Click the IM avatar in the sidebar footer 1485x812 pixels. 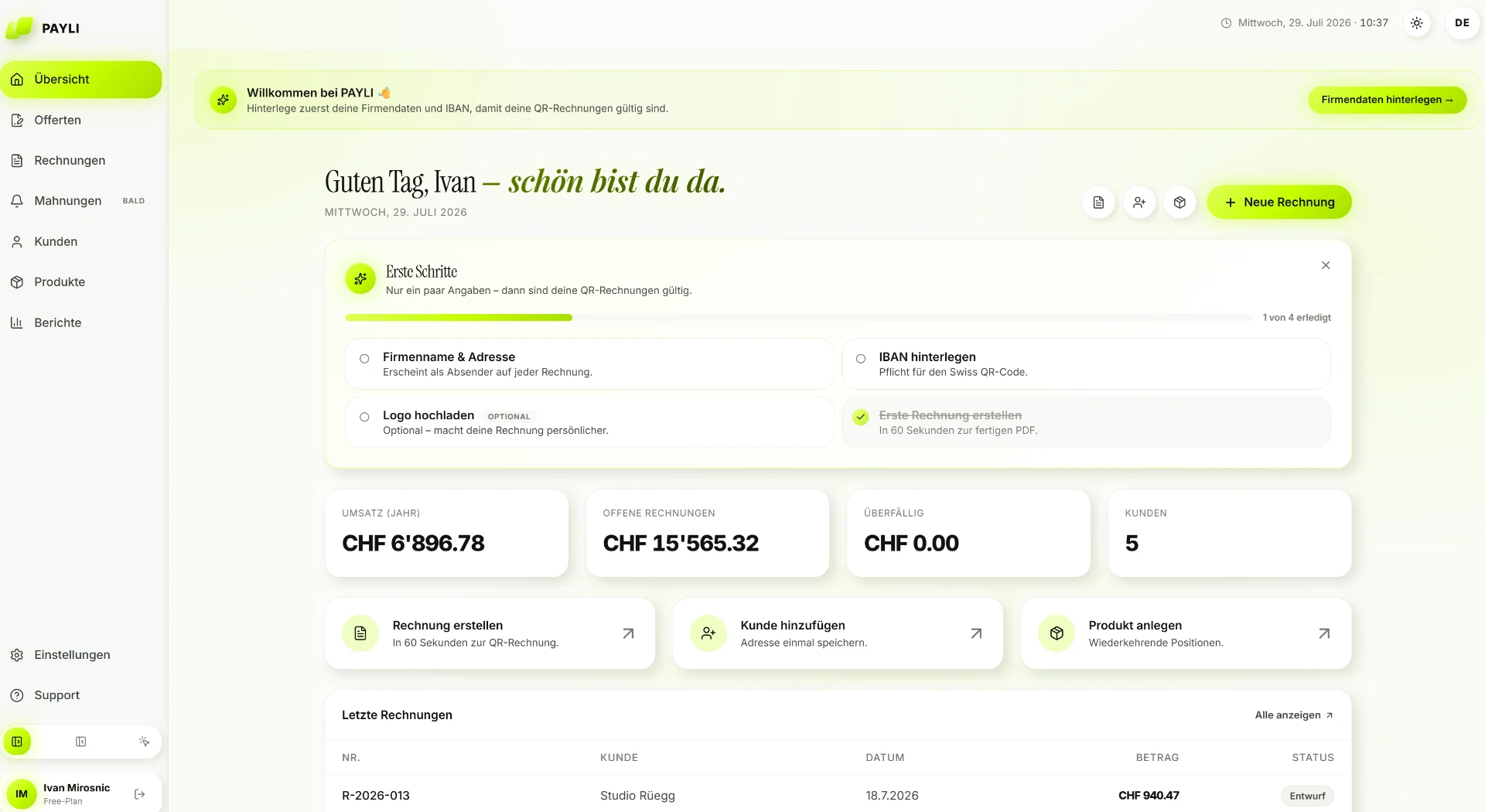[22, 794]
